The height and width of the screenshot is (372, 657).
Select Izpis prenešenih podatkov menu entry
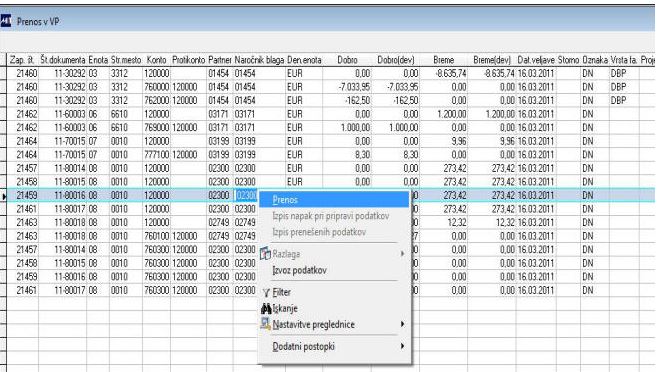click(x=319, y=232)
